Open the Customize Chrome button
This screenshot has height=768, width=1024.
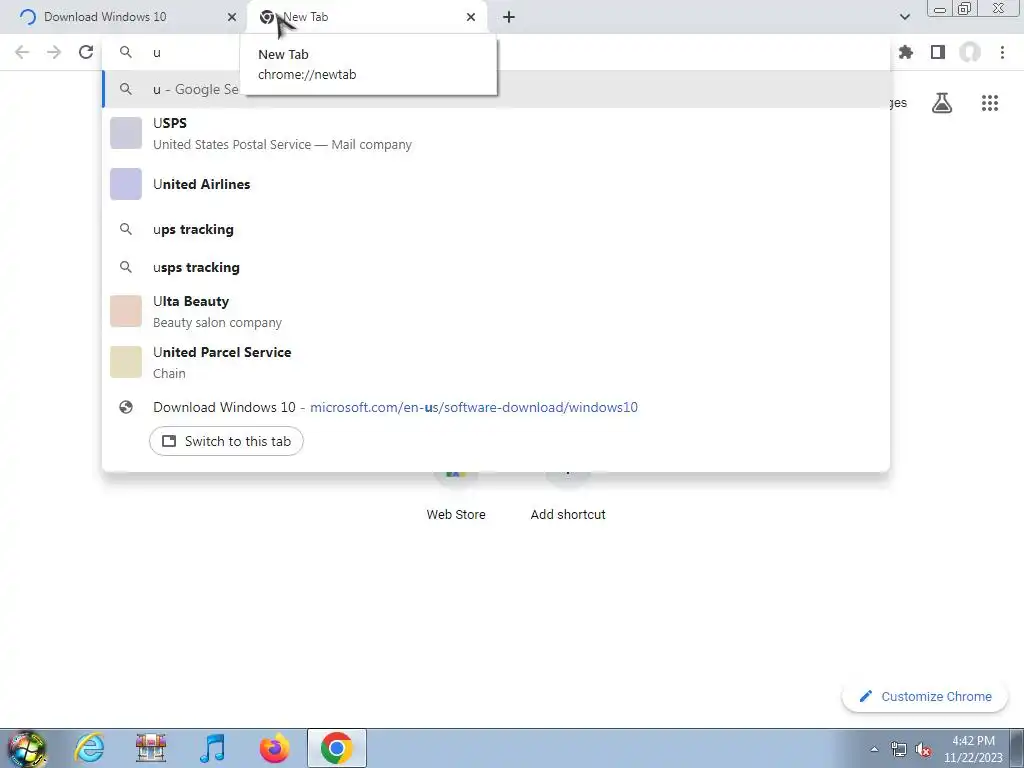(926, 697)
